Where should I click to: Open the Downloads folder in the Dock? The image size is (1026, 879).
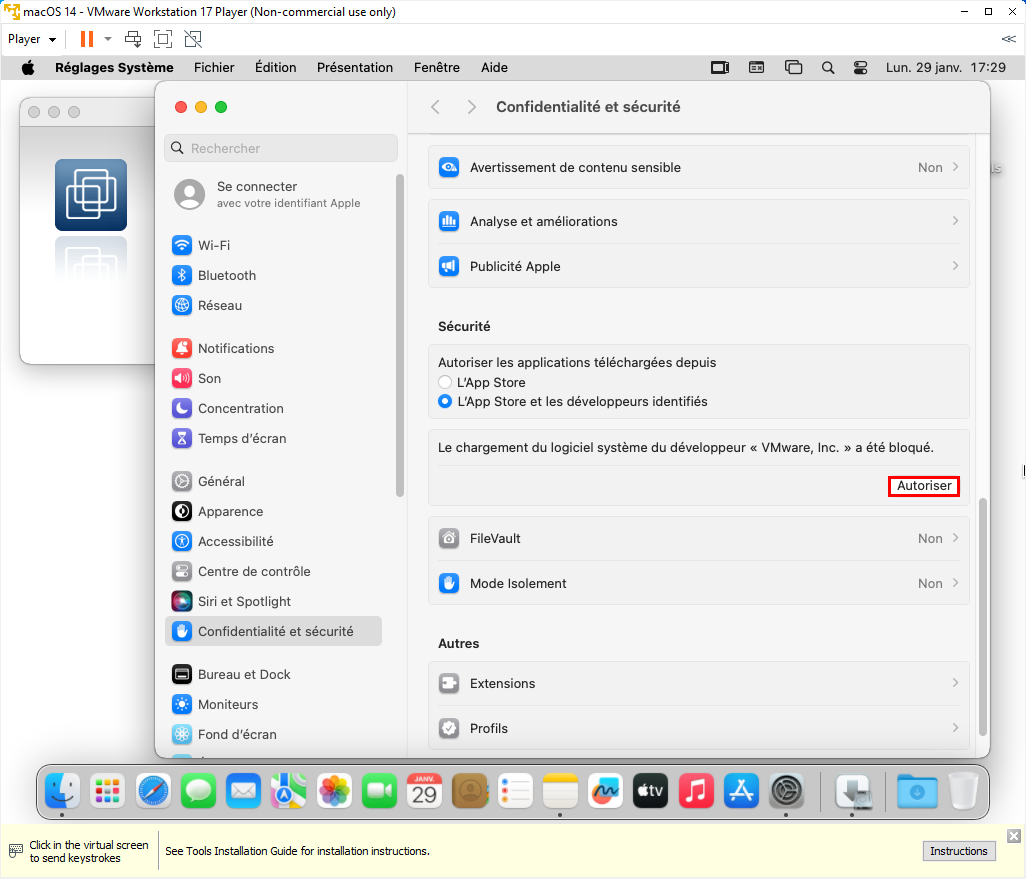click(917, 791)
